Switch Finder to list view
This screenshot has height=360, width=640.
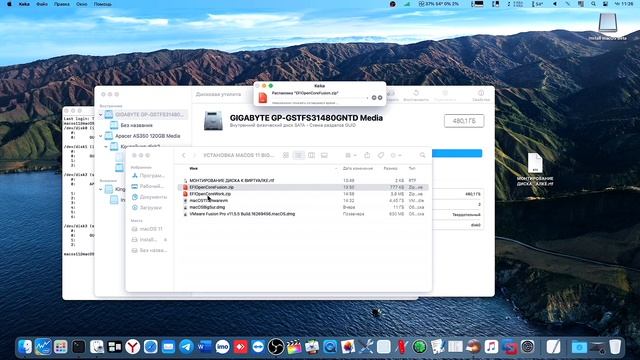point(299,156)
